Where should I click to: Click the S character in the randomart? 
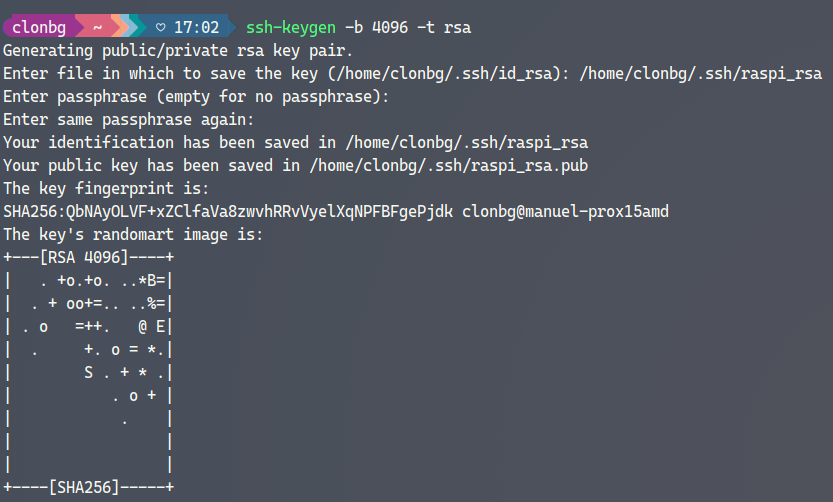coord(89,372)
